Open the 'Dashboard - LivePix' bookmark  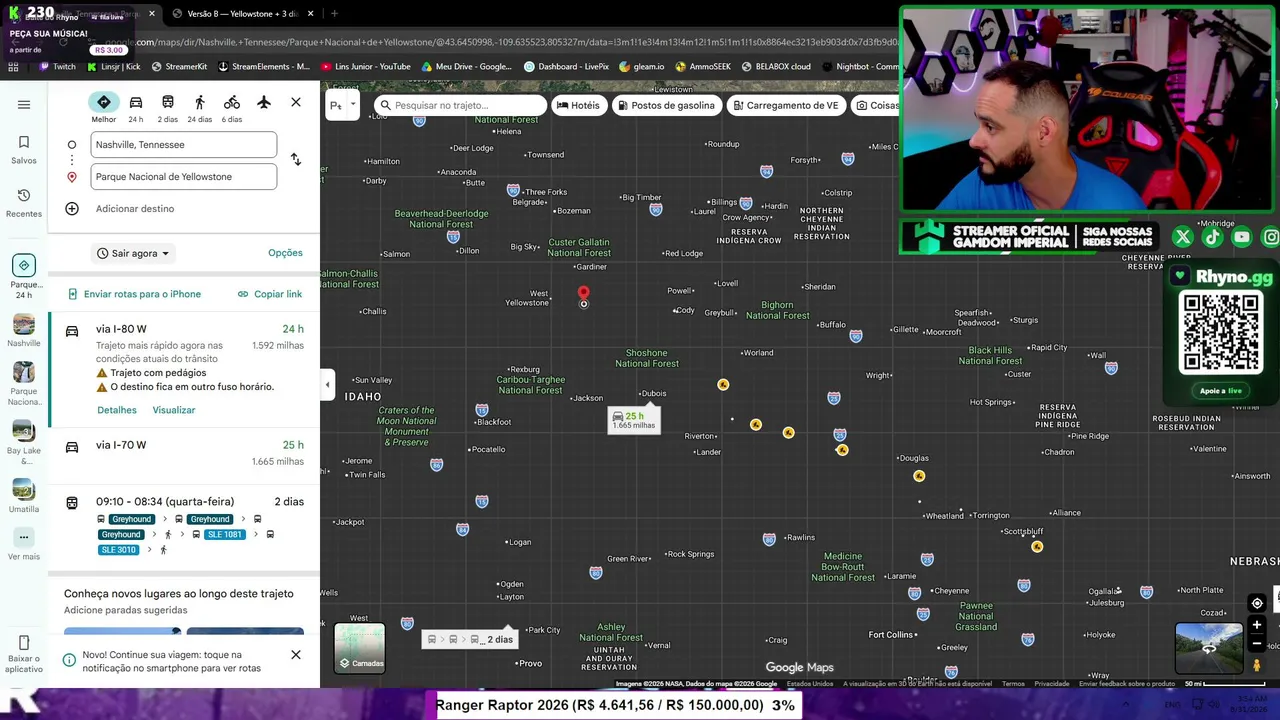566,67
